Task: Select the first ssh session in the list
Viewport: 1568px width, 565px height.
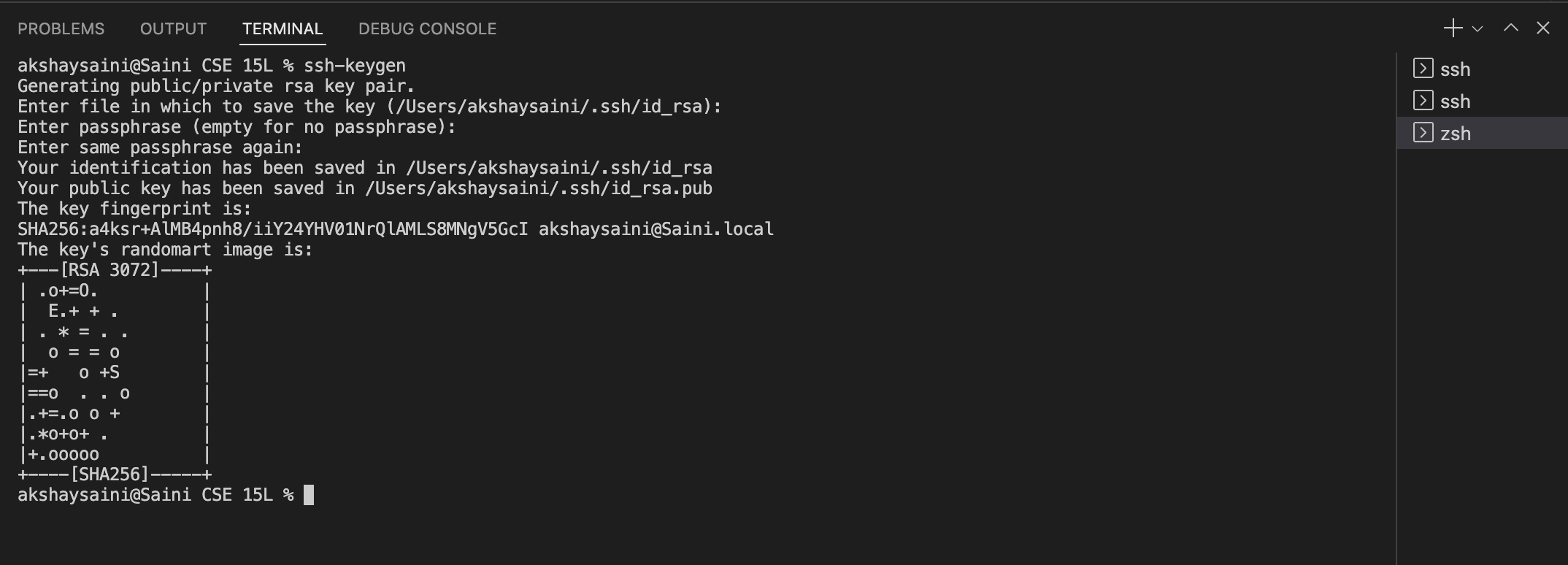Action: coord(1454,69)
